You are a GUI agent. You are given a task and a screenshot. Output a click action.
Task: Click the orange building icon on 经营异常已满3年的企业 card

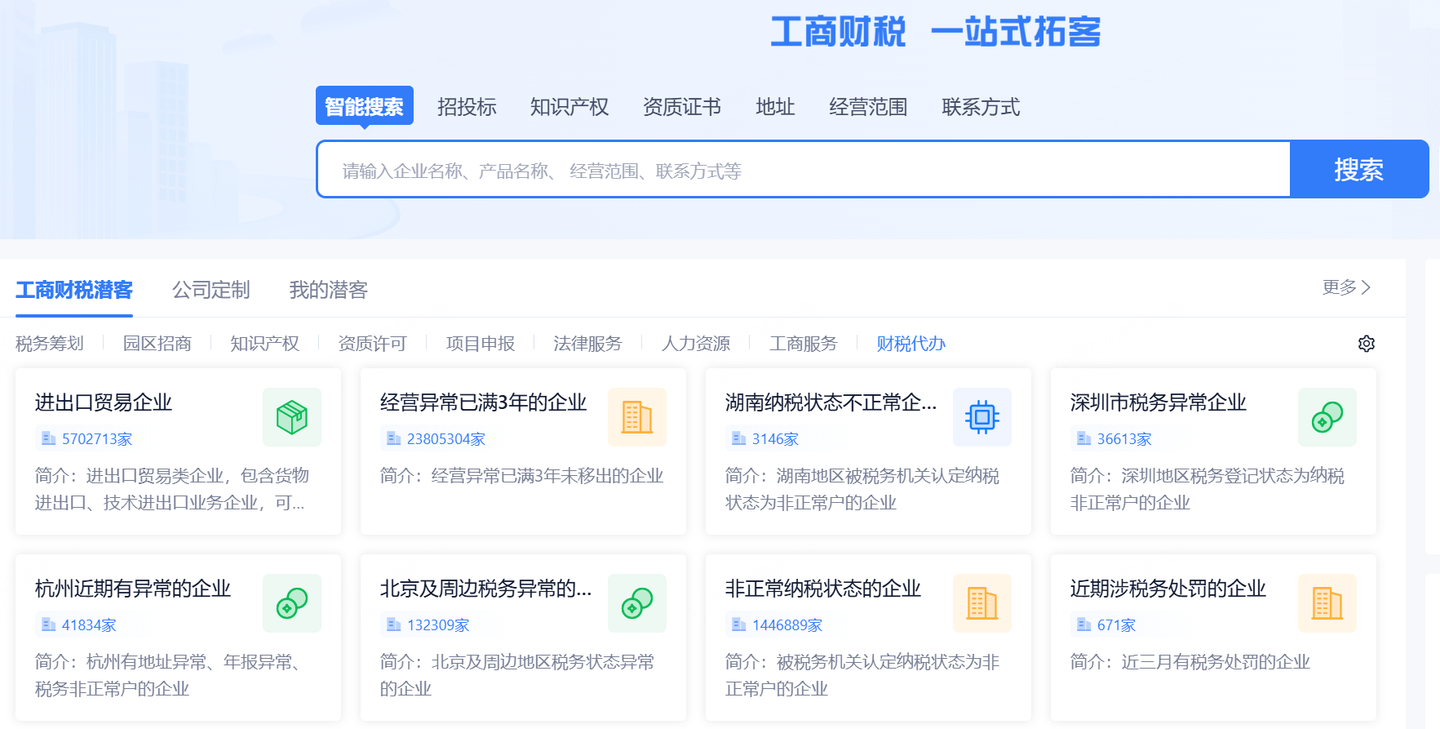[637, 417]
